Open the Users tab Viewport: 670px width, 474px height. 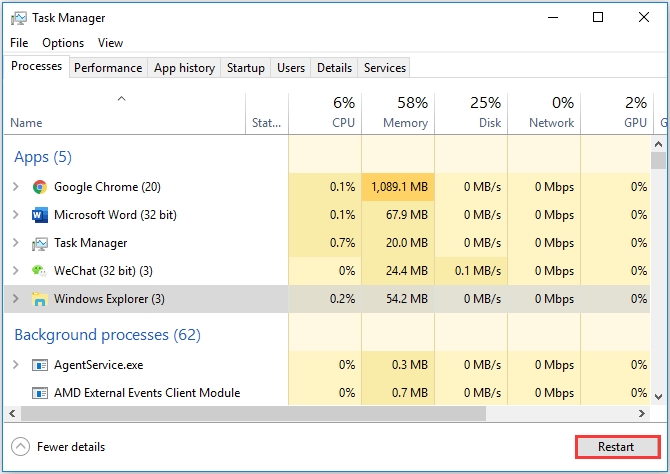click(x=291, y=68)
